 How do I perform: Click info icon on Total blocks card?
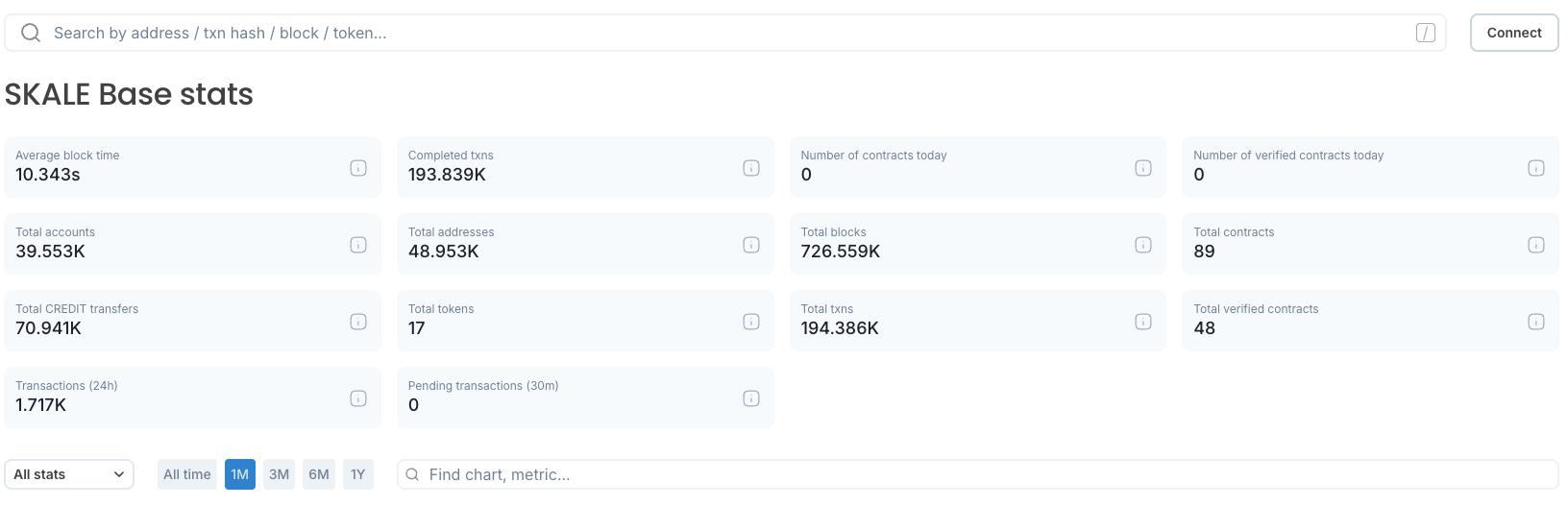(1143, 245)
